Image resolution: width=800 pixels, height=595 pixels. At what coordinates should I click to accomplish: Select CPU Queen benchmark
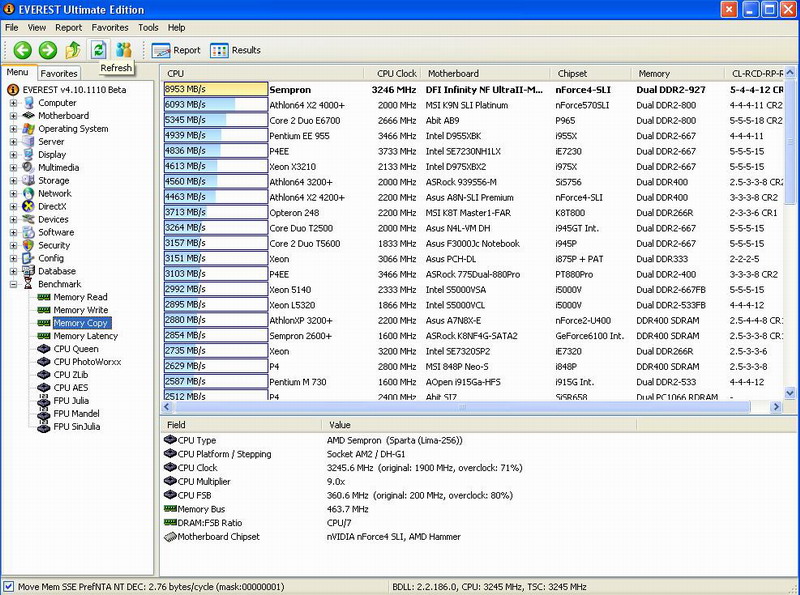click(75, 349)
